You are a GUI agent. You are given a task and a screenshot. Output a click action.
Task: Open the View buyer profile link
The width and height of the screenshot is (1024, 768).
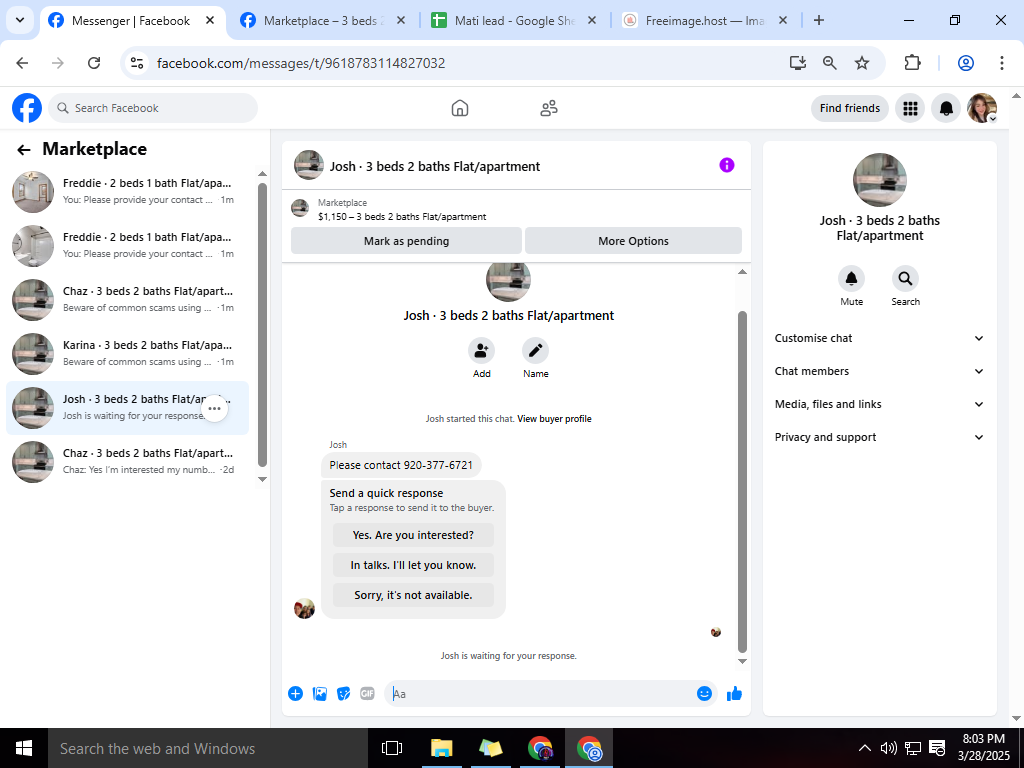click(554, 419)
